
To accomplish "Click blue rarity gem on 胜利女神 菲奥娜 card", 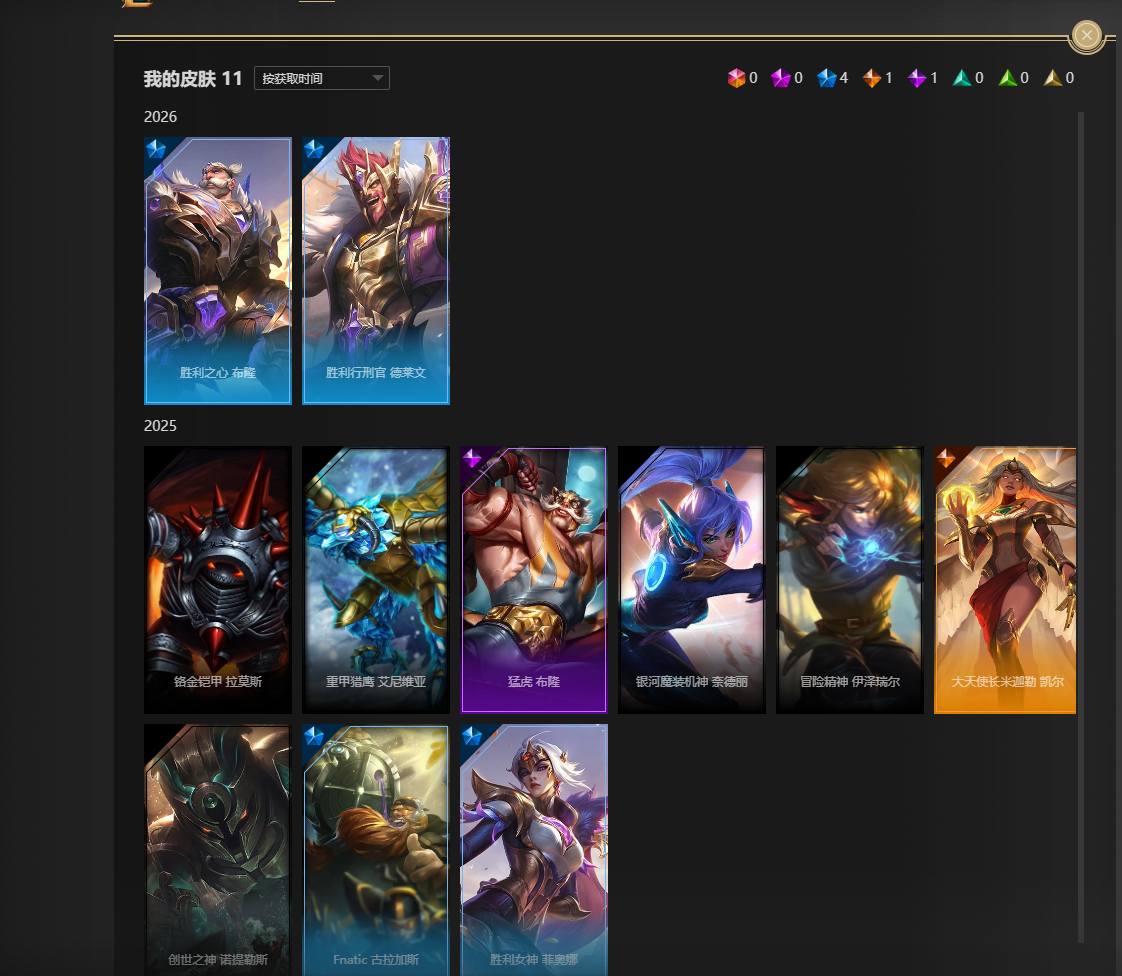I will [472, 736].
